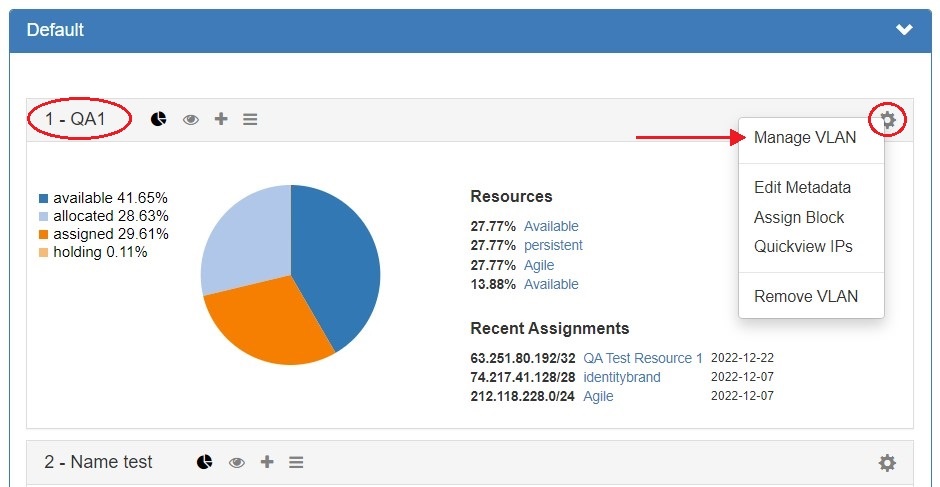The image size is (940, 487).
Task: Click the pie chart icon beside 2 - Name test
Action: (204, 462)
